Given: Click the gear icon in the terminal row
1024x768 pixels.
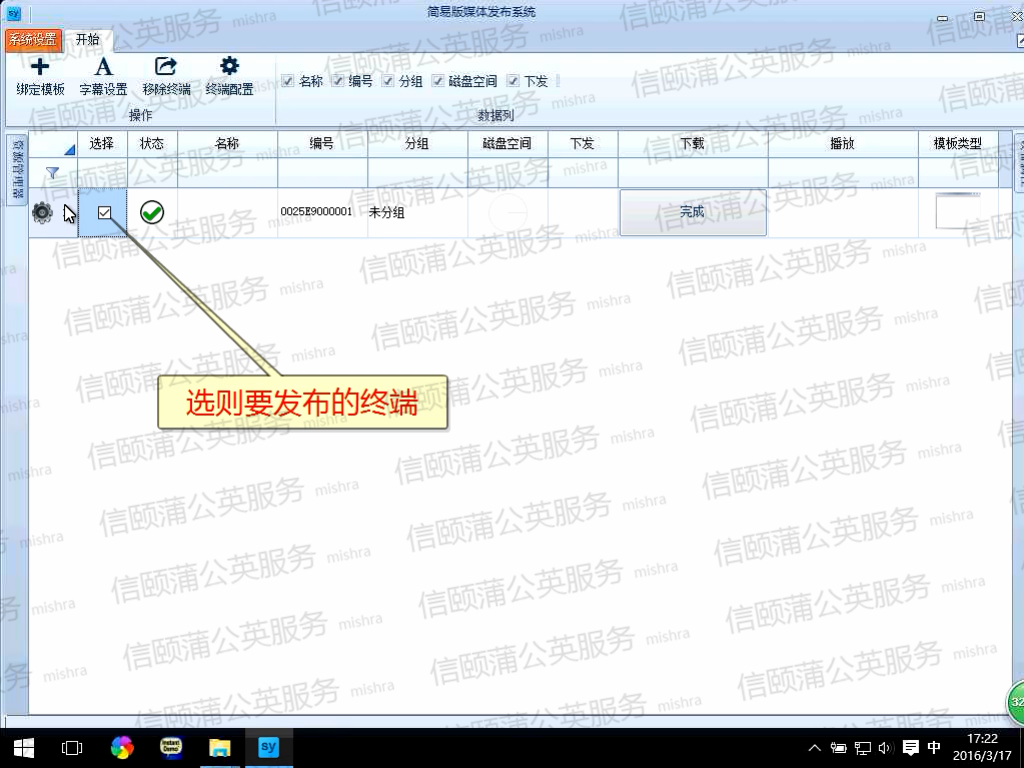Looking at the screenshot, I should click(x=42, y=212).
